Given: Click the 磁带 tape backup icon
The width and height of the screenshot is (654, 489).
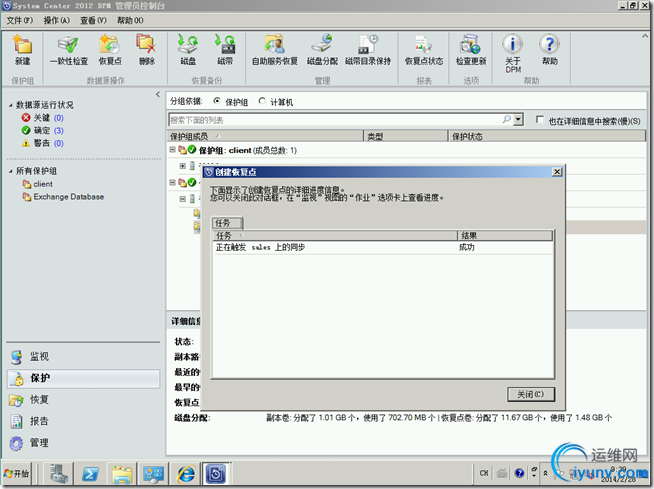Looking at the screenshot, I should 225,50.
